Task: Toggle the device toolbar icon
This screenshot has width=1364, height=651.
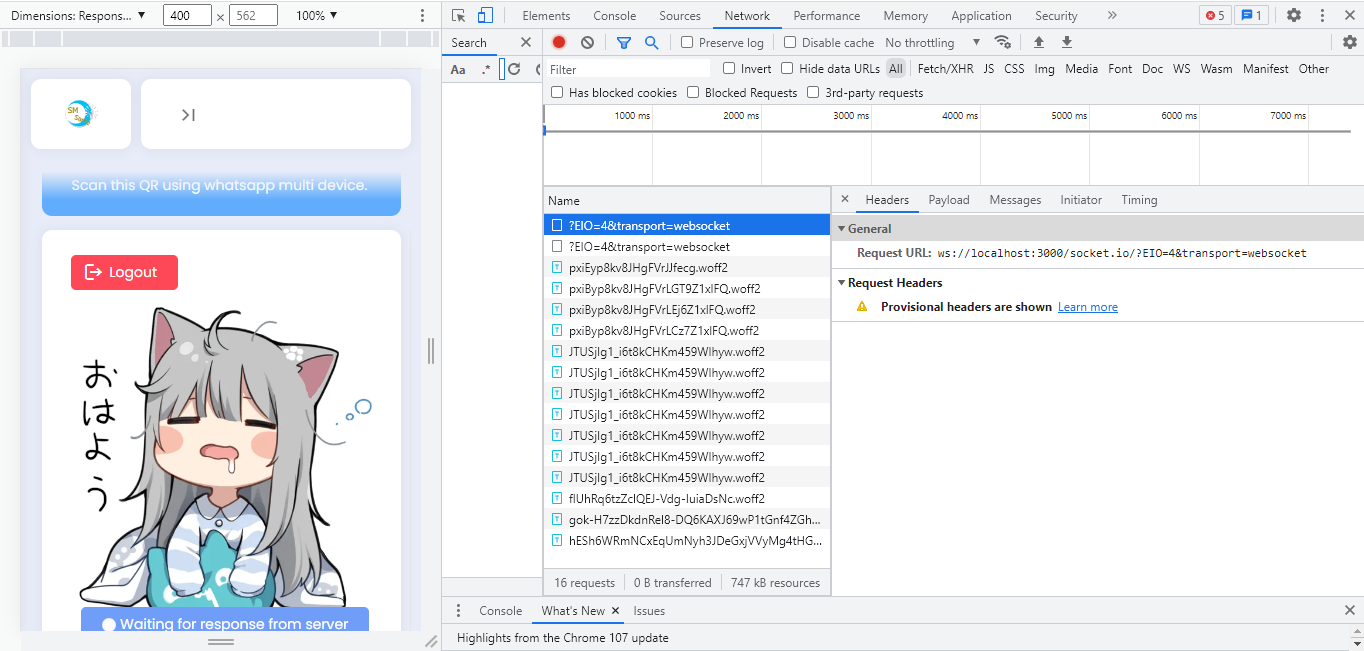Action: point(485,16)
